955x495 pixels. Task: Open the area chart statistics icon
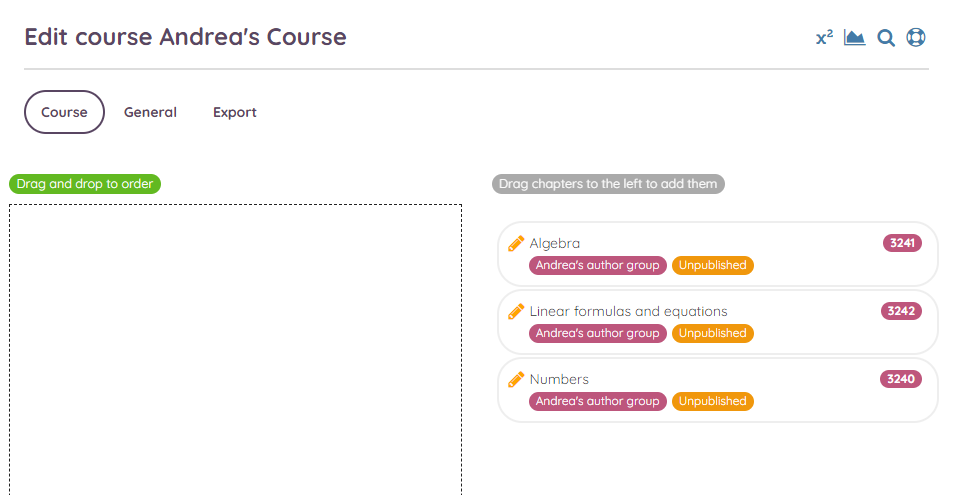coord(854,38)
